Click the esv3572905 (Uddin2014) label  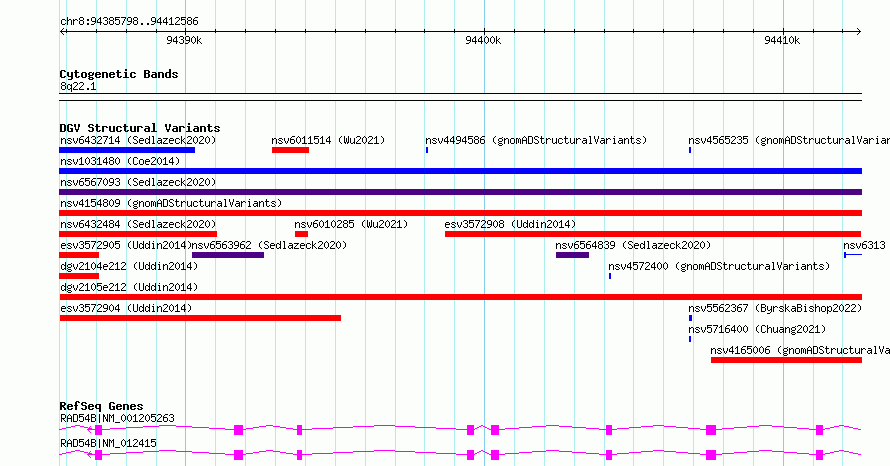[x=126, y=245]
